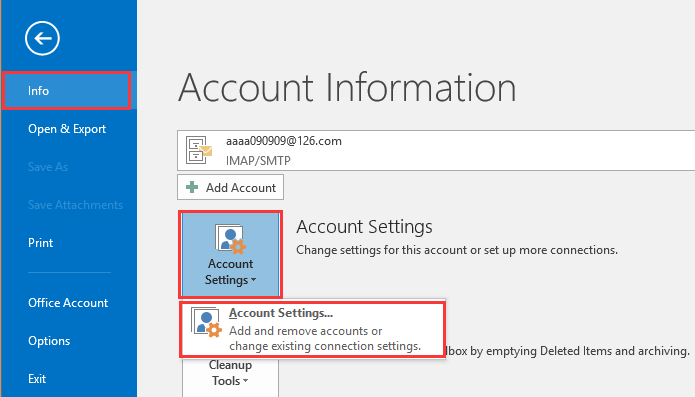Click the Account Settings dropdown arrow
Screen dimensions: 695x397
(254, 280)
